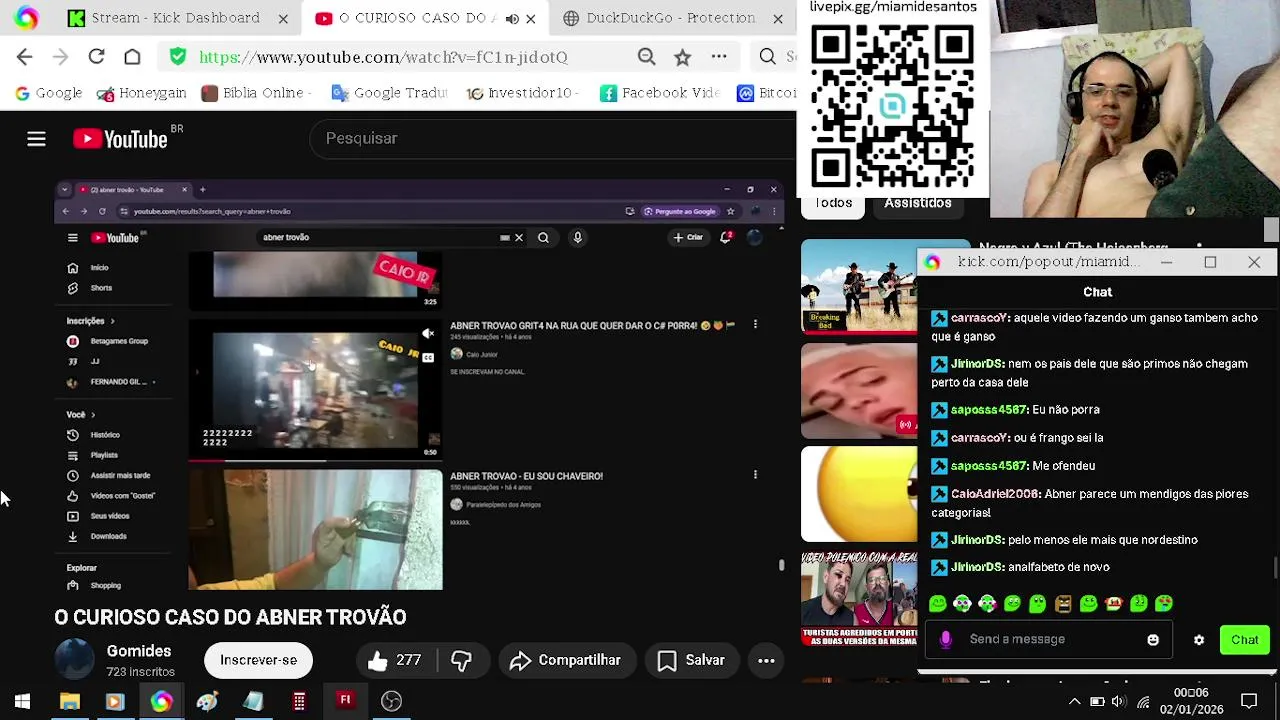Open the video's more actions menu
The image size is (1280, 720).
point(766,660)
